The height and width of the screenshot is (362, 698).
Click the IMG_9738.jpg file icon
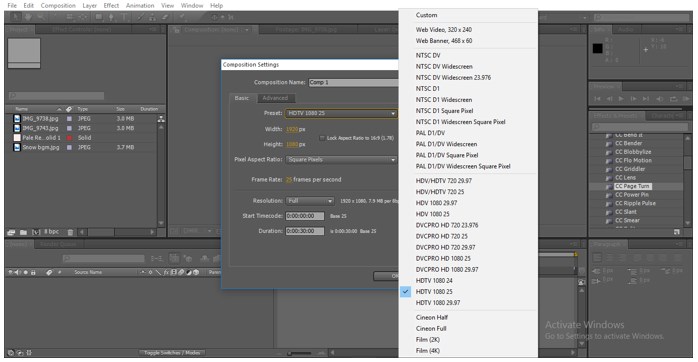pyautogui.click(x=17, y=119)
